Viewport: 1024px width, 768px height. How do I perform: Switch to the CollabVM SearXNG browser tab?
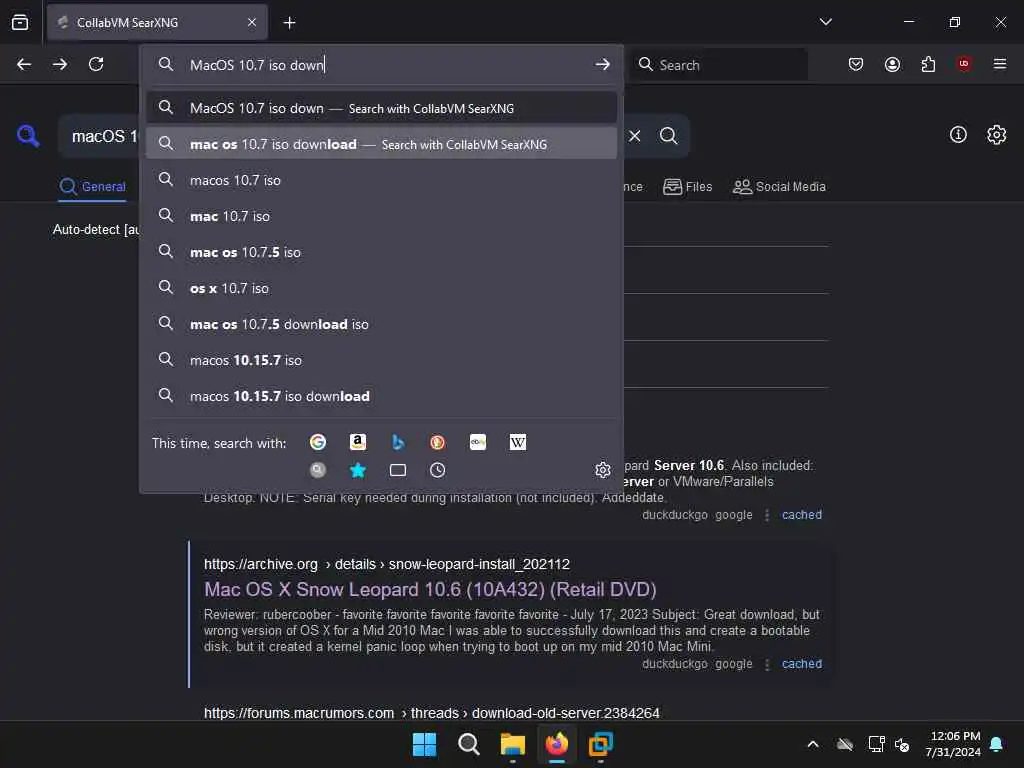157,22
